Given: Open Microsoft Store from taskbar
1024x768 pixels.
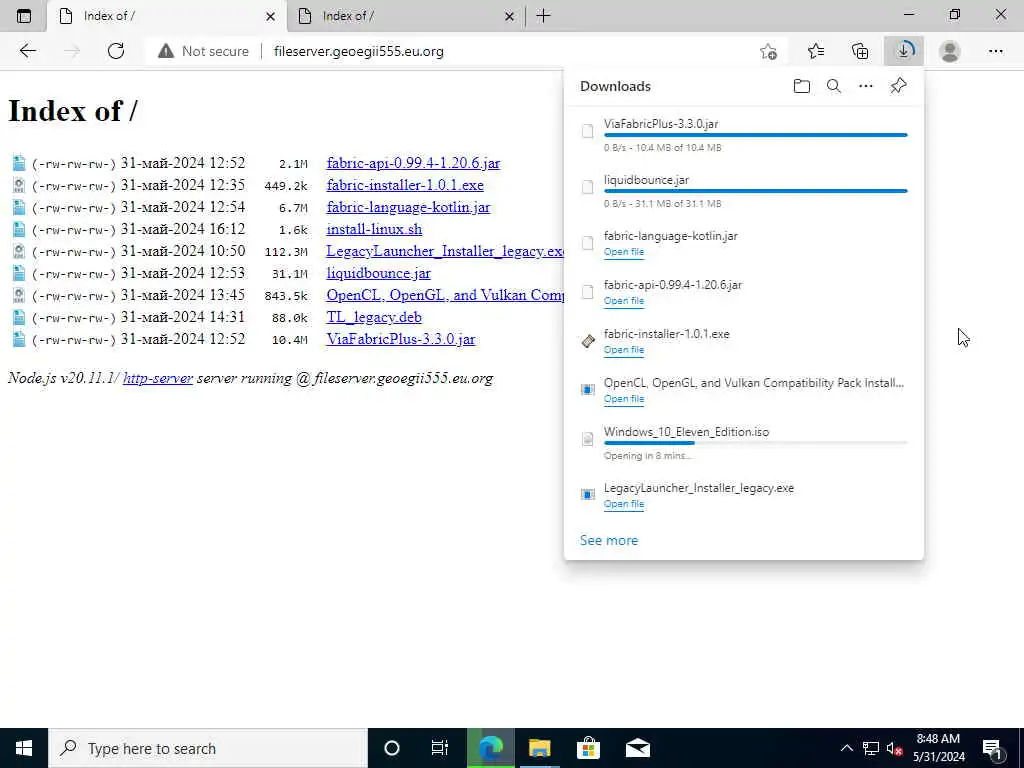Looking at the screenshot, I should (x=588, y=748).
